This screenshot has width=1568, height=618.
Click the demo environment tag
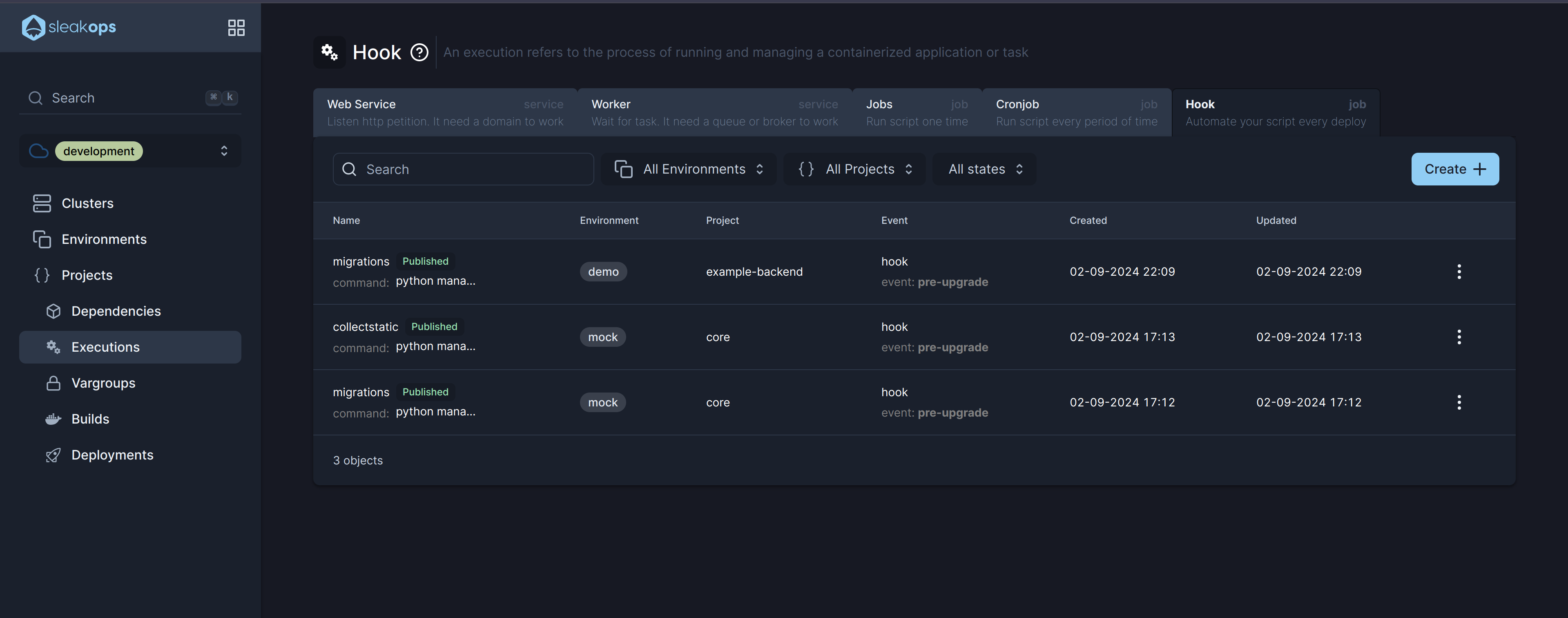tap(603, 272)
